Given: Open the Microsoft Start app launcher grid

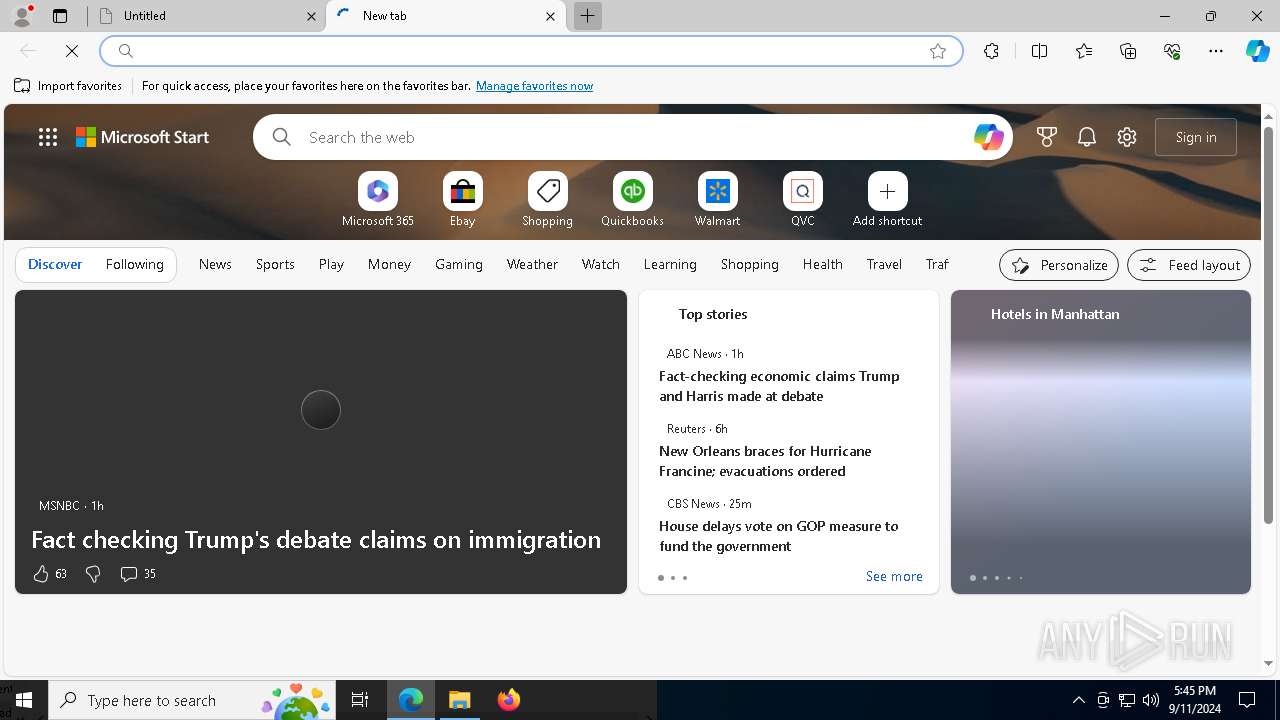Looking at the screenshot, I should click(48, 137).
